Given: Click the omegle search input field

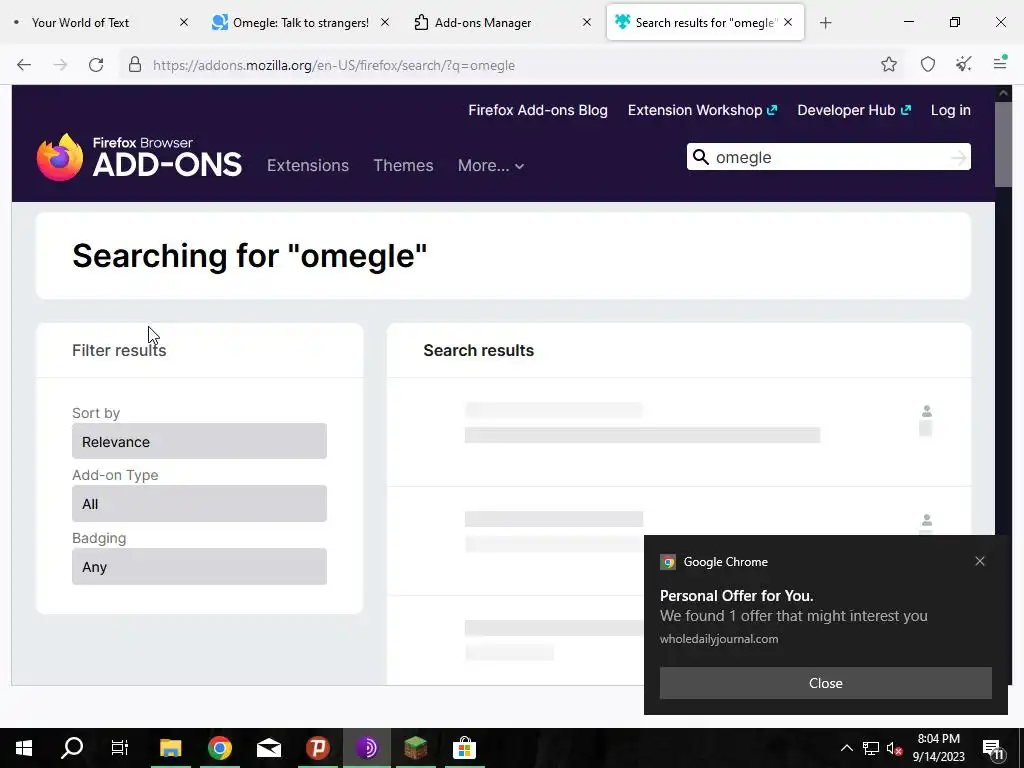Looking at the screenshot, I should point(828,157).
